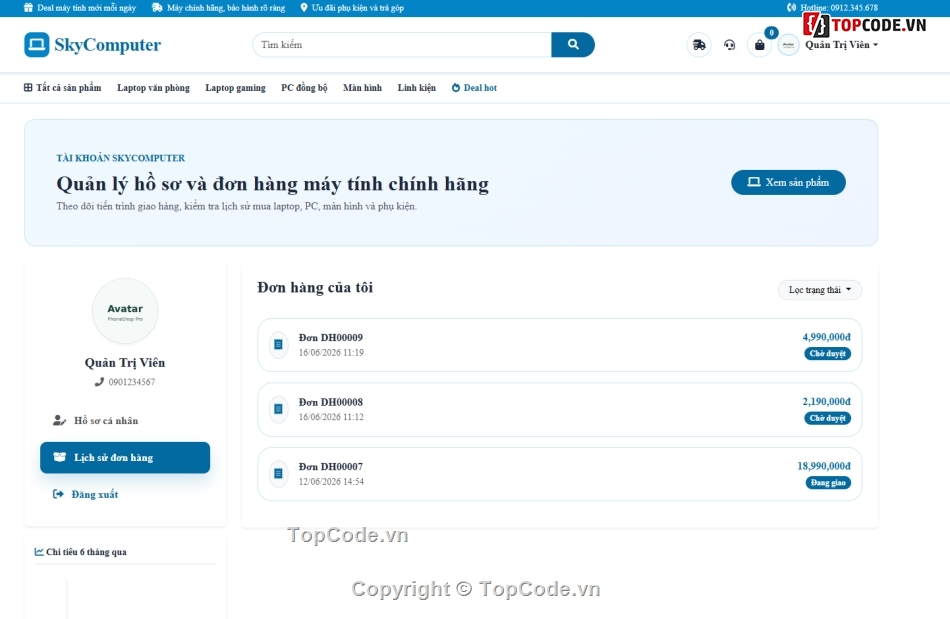Open the headset support icon
The image size is (950, 619).
[729, 45]
